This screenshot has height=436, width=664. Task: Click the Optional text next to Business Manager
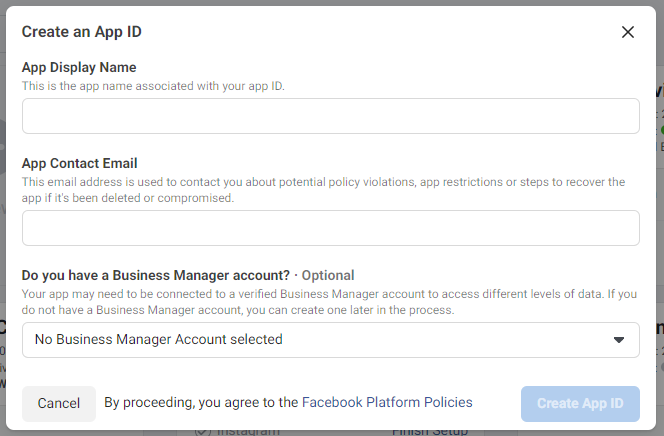point(329,275)
